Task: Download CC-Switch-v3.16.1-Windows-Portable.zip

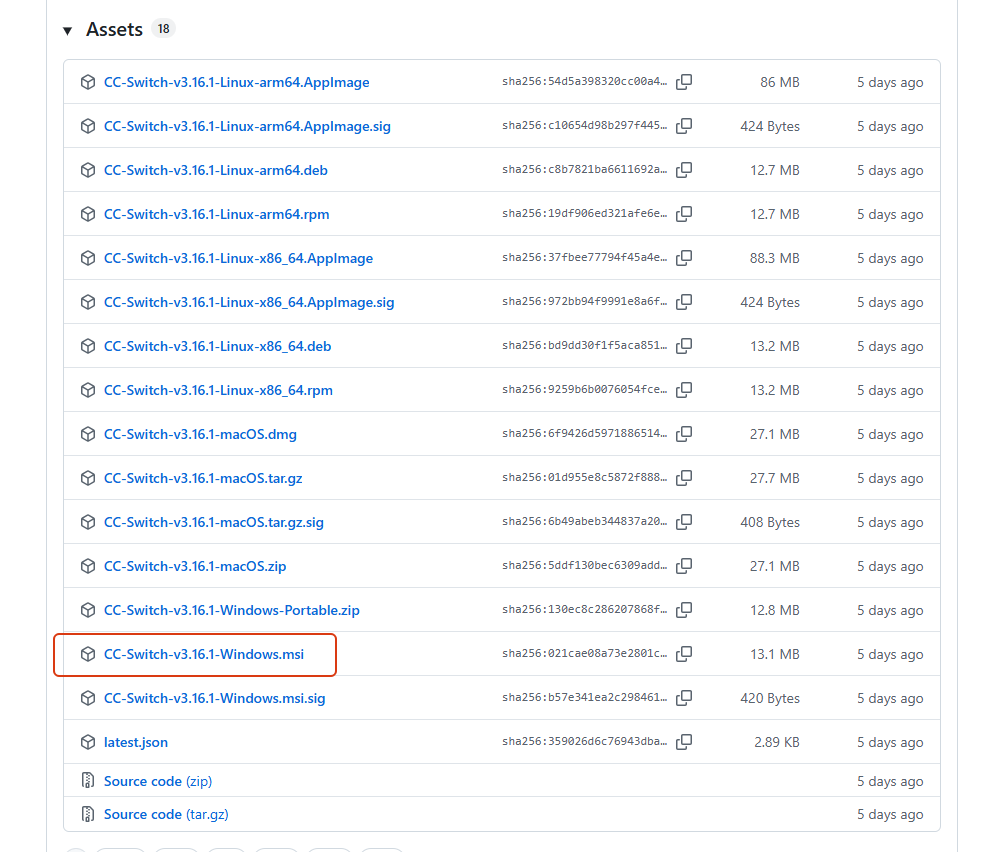Action: [x=232, y=610]
